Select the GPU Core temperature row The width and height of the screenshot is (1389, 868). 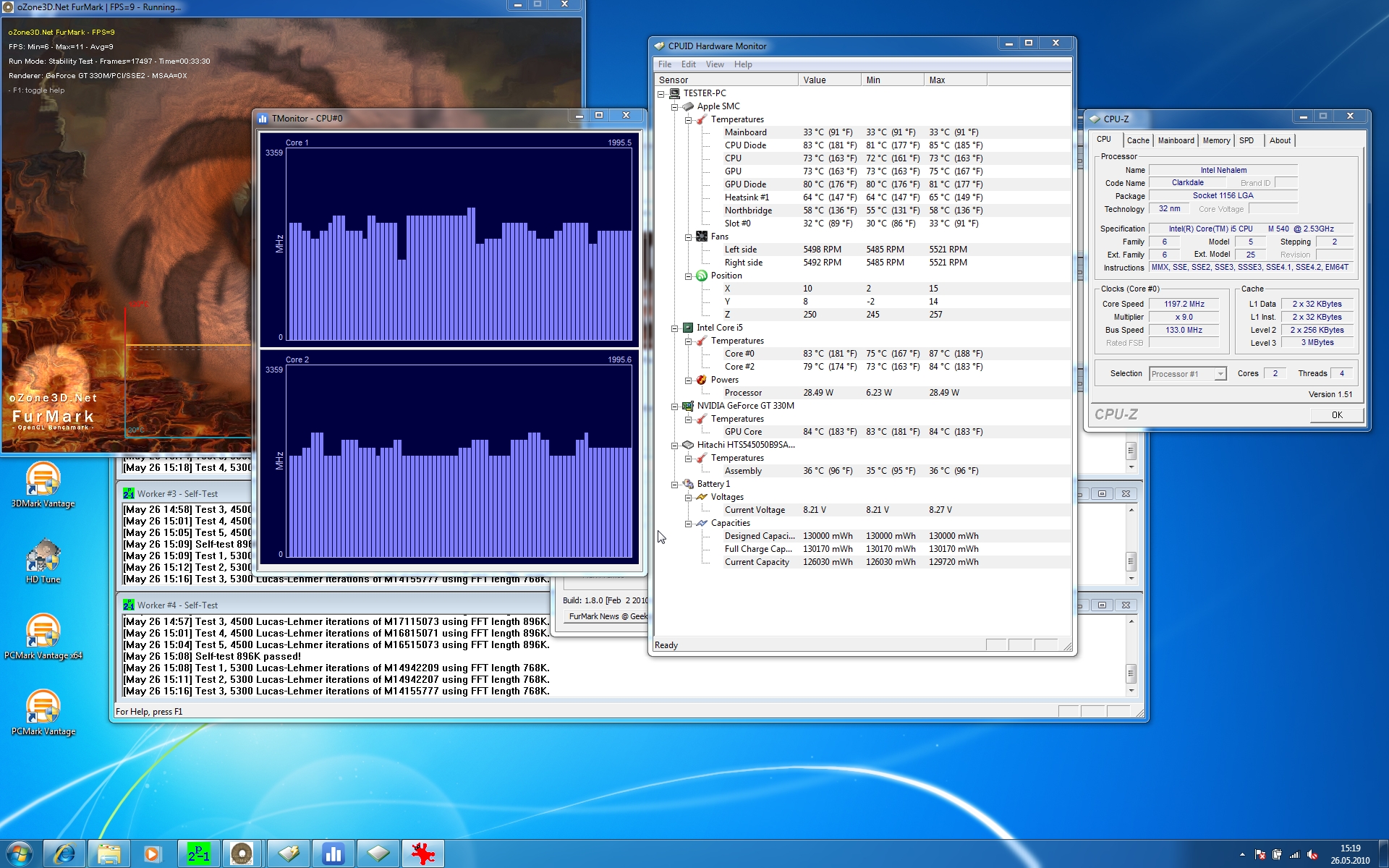pyautogui.click(x=897, y=432)
